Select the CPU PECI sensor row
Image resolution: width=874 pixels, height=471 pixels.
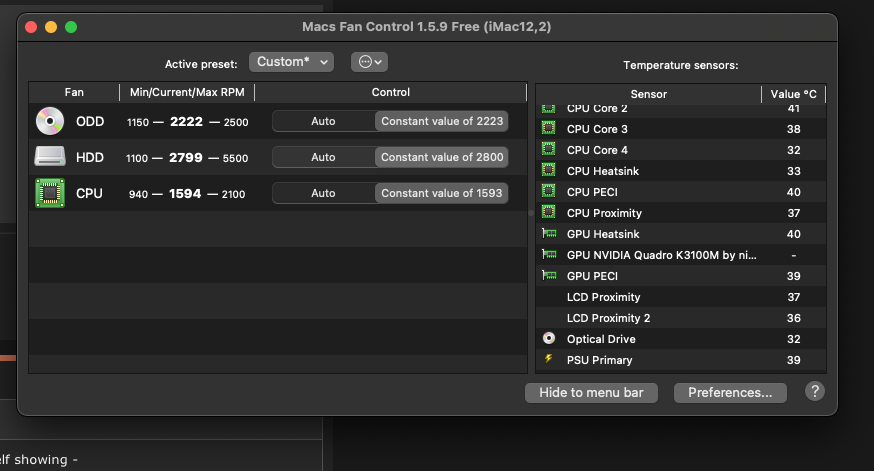(681, 192)
